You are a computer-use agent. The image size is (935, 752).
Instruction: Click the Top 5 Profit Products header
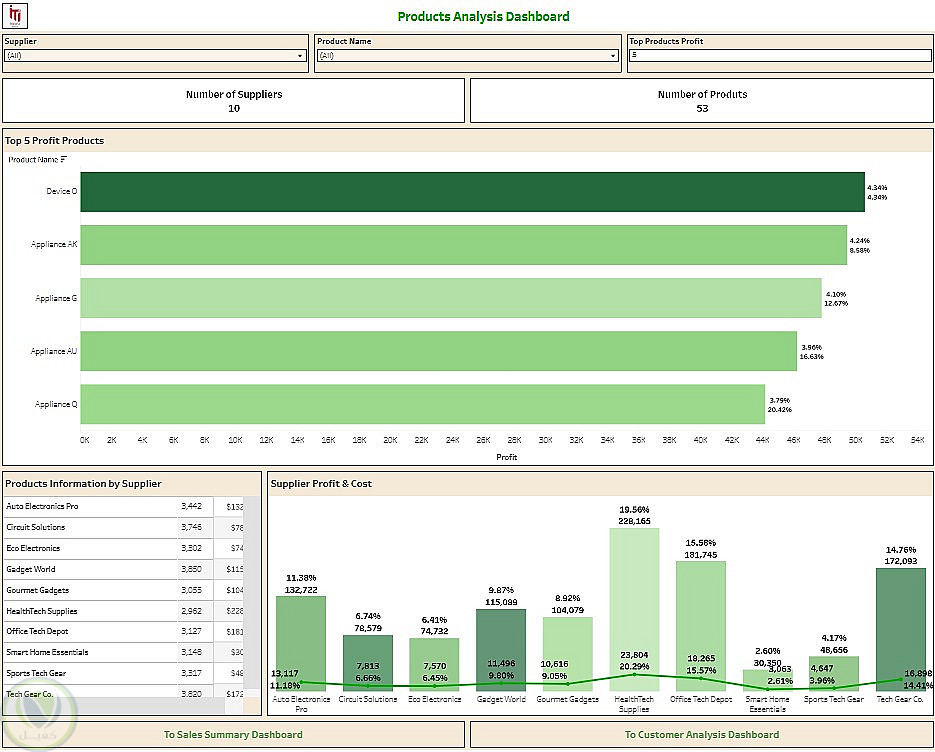pos(55,141)
